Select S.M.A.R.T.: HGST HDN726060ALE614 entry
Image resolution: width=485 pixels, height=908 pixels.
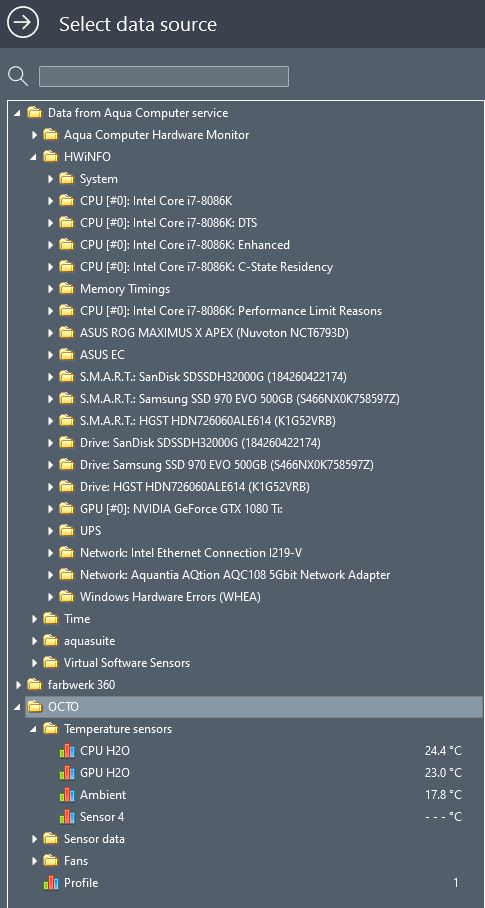click(x=208, y=421)
